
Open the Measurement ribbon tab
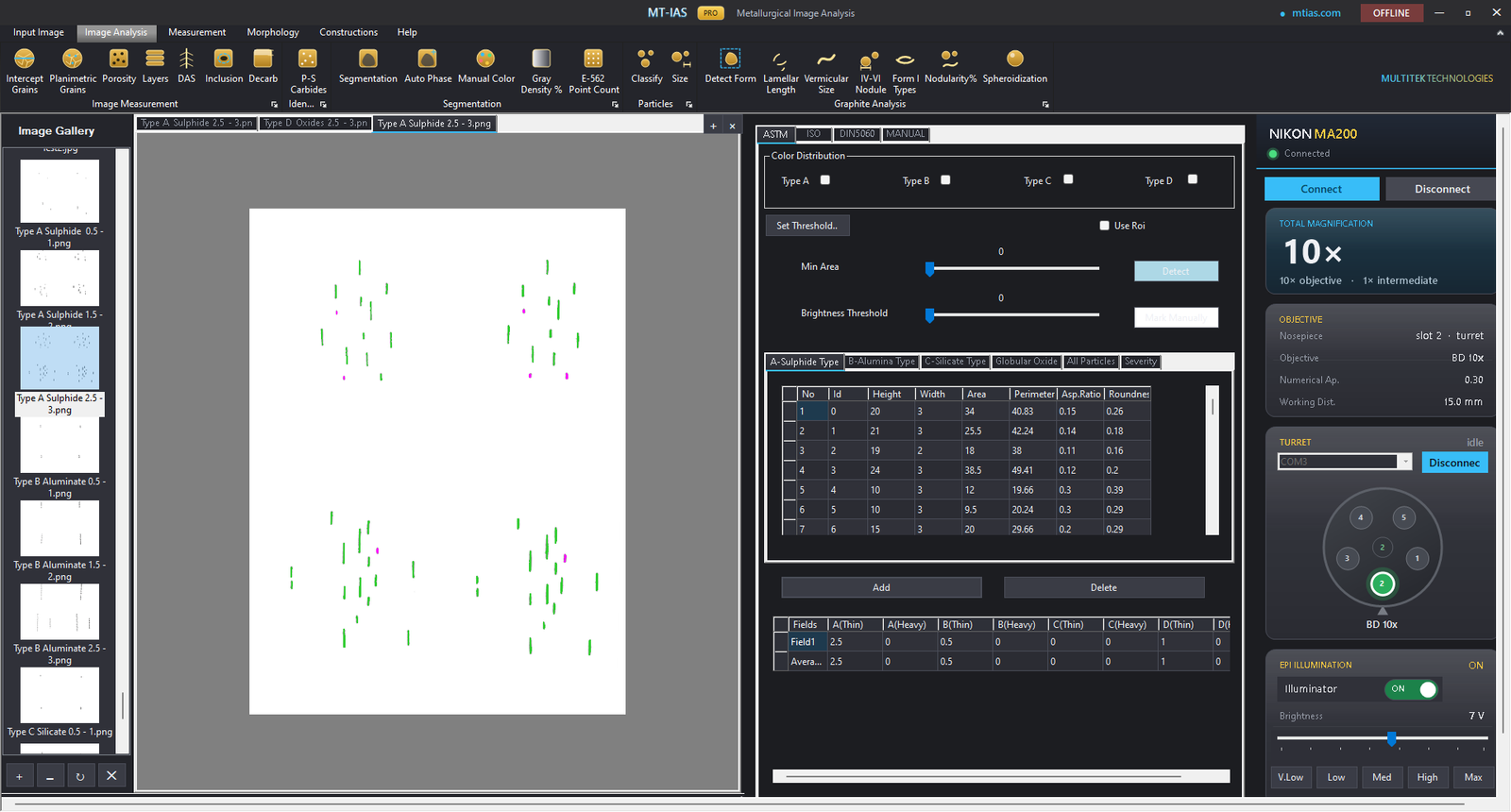tap(196, 32)
